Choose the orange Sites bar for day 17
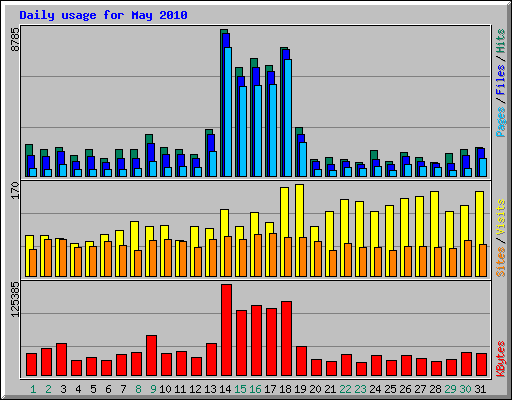Screen dimensions: 512x400 [x=273, y=255]
